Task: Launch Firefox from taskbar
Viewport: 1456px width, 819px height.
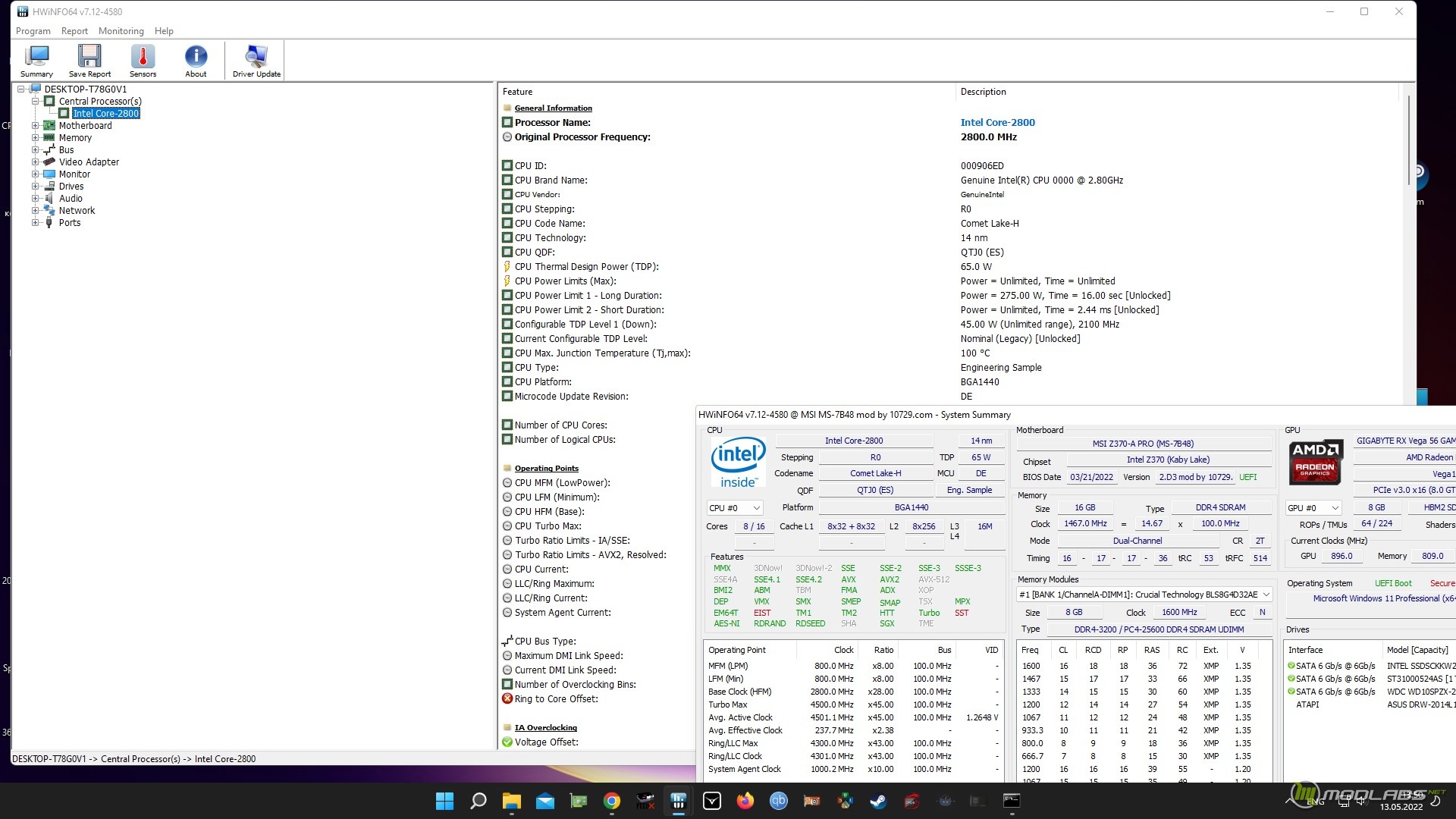Action: pos(745,801)
